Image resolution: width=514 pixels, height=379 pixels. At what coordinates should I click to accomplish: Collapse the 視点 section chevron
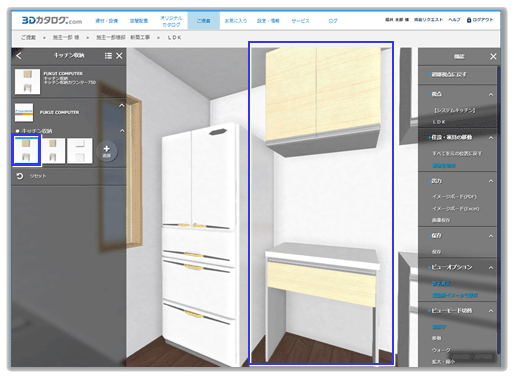click(x=491, y=95)
